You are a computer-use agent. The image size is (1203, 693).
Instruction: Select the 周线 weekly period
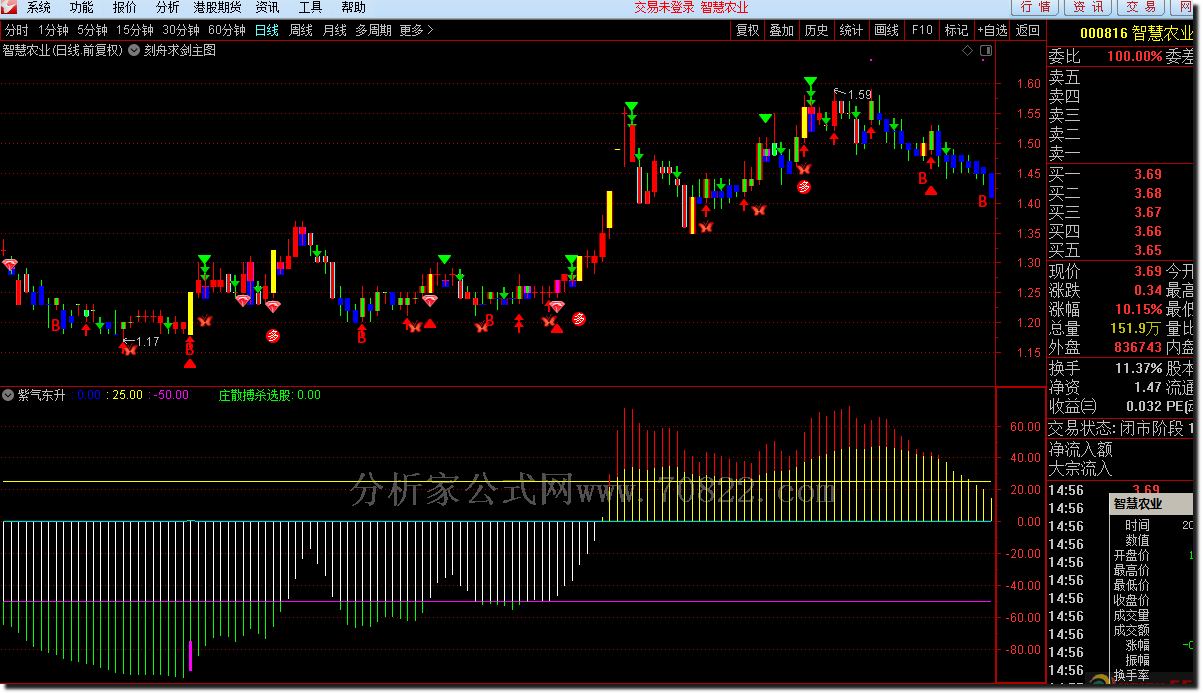(301, 30)
